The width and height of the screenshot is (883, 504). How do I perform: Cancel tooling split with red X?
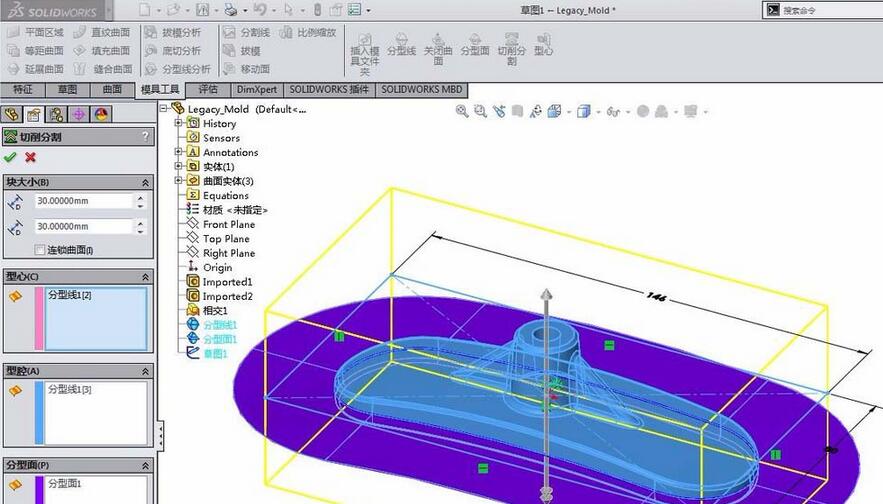click(30, 158)
